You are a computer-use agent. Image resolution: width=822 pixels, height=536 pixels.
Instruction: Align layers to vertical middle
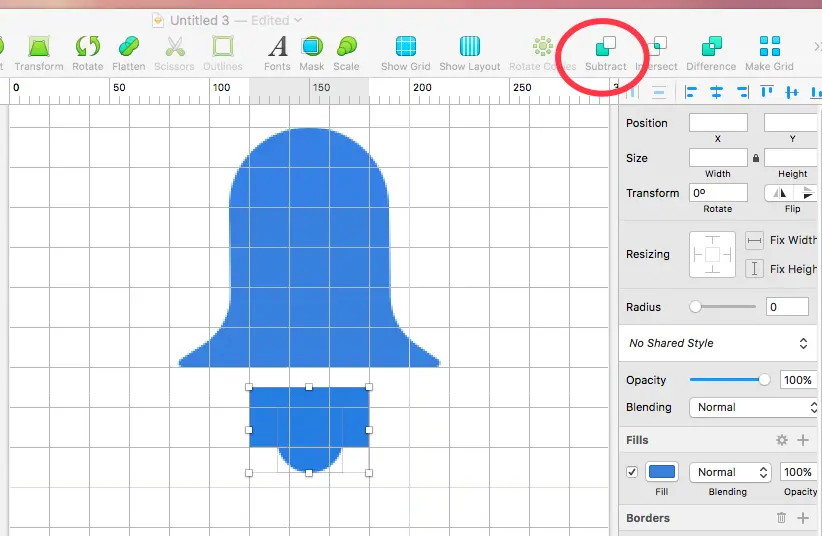(x=792, y=92)
